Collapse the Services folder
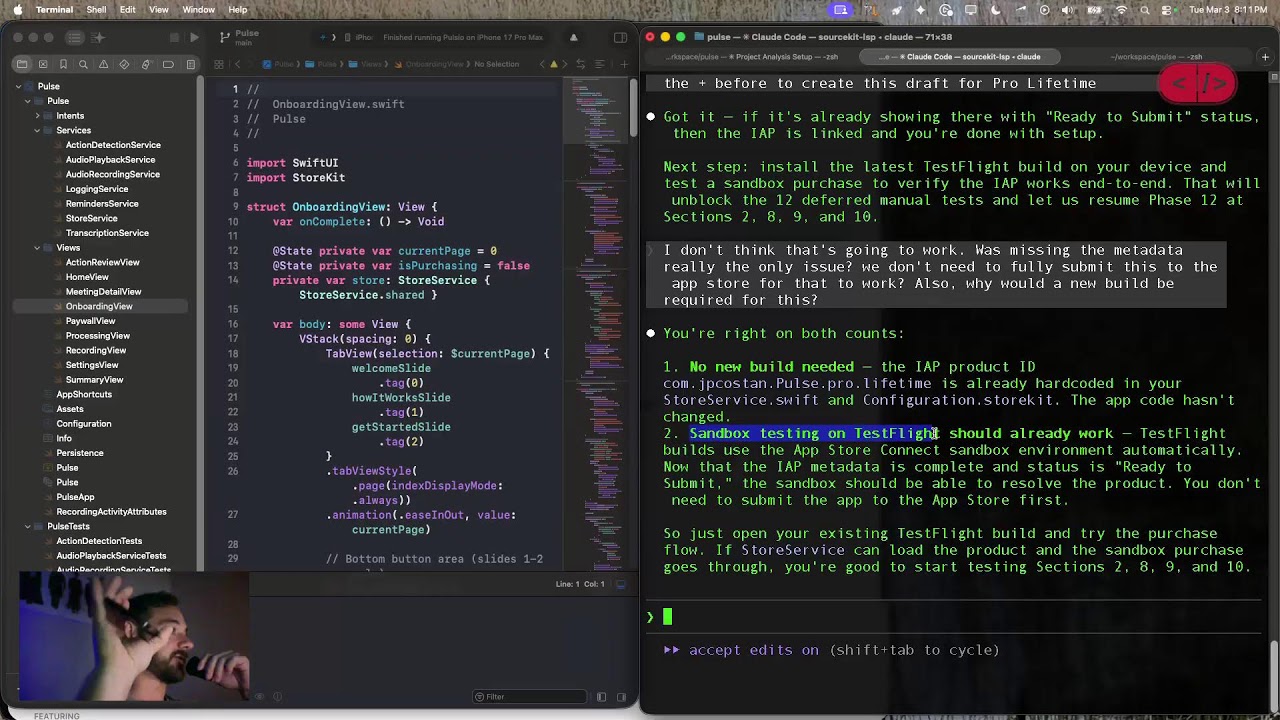The image size is (1280, 720). click(x=37, y=130)
